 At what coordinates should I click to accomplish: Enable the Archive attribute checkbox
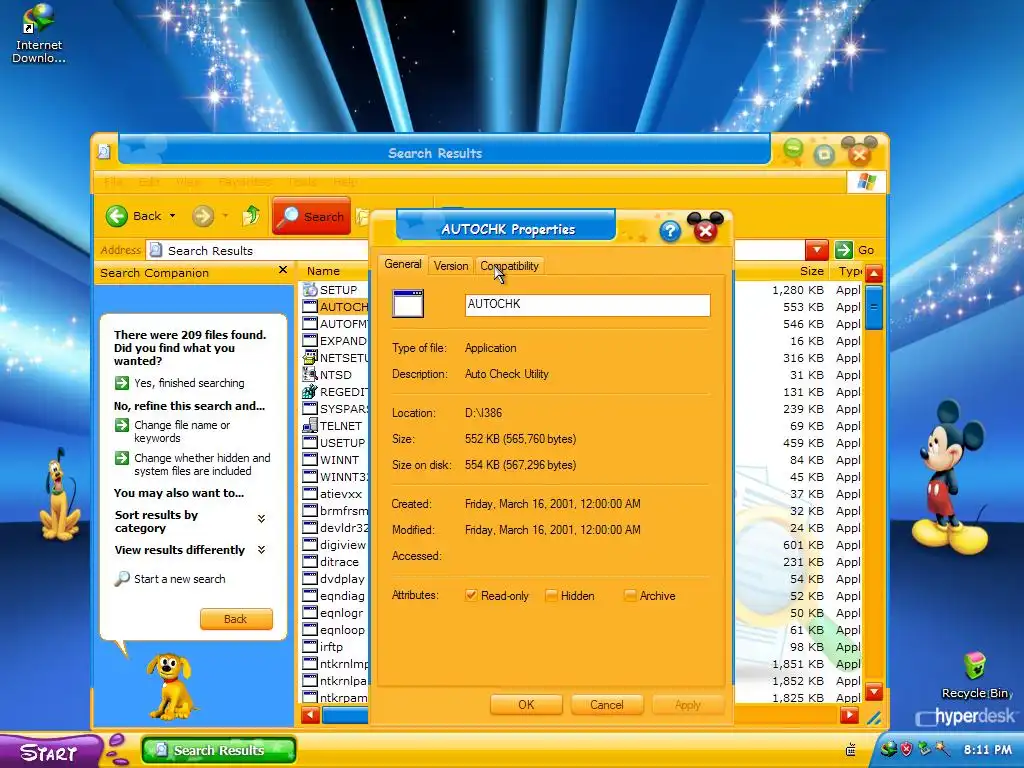(630, 596)
